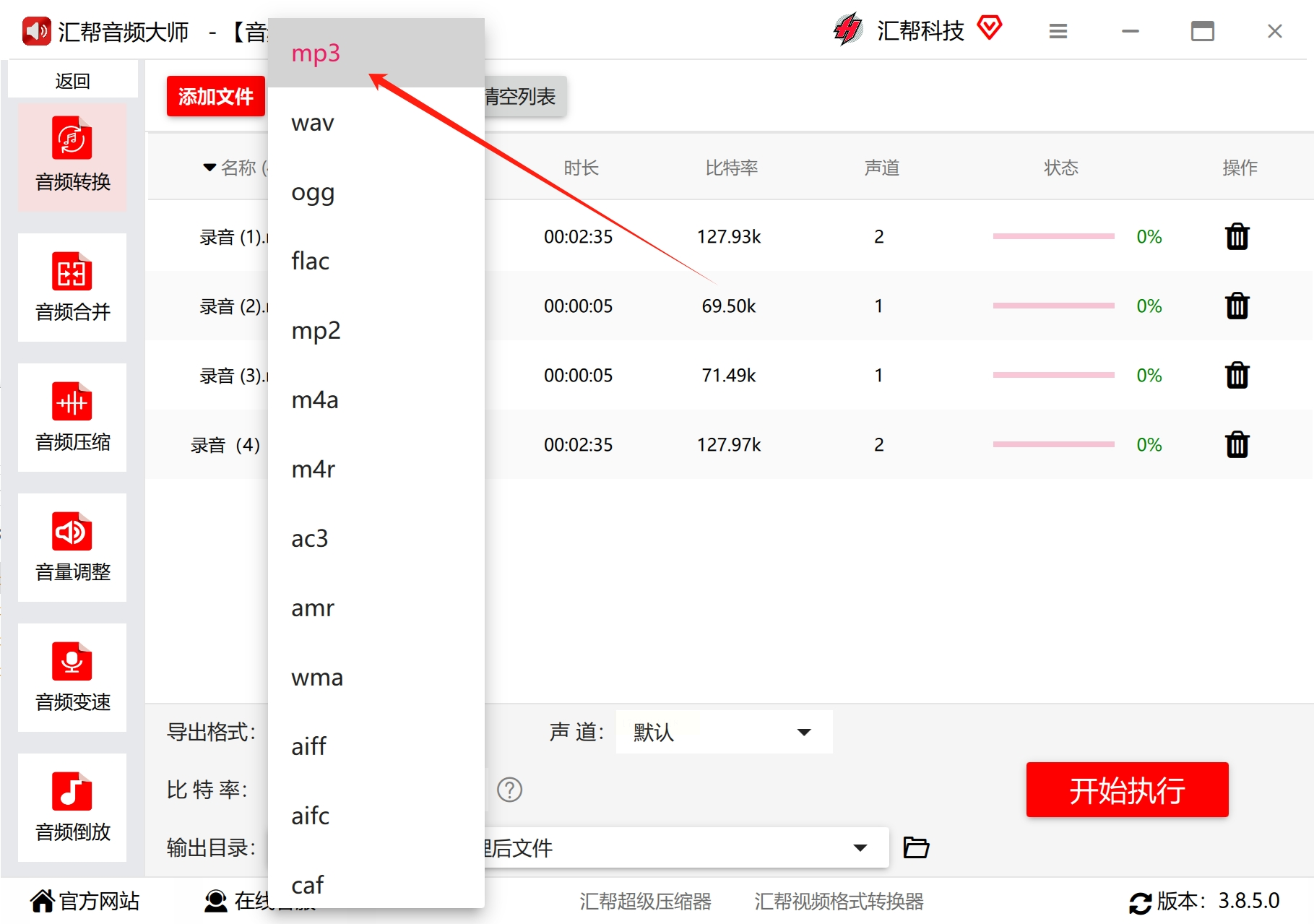Click the red diamond VIP icon
The width and height of the screenshot is (1314, 924).
click(990, 27)
